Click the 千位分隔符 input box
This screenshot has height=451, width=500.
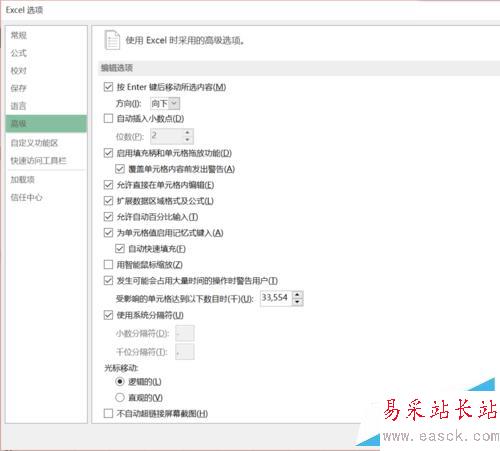(185, 352)
